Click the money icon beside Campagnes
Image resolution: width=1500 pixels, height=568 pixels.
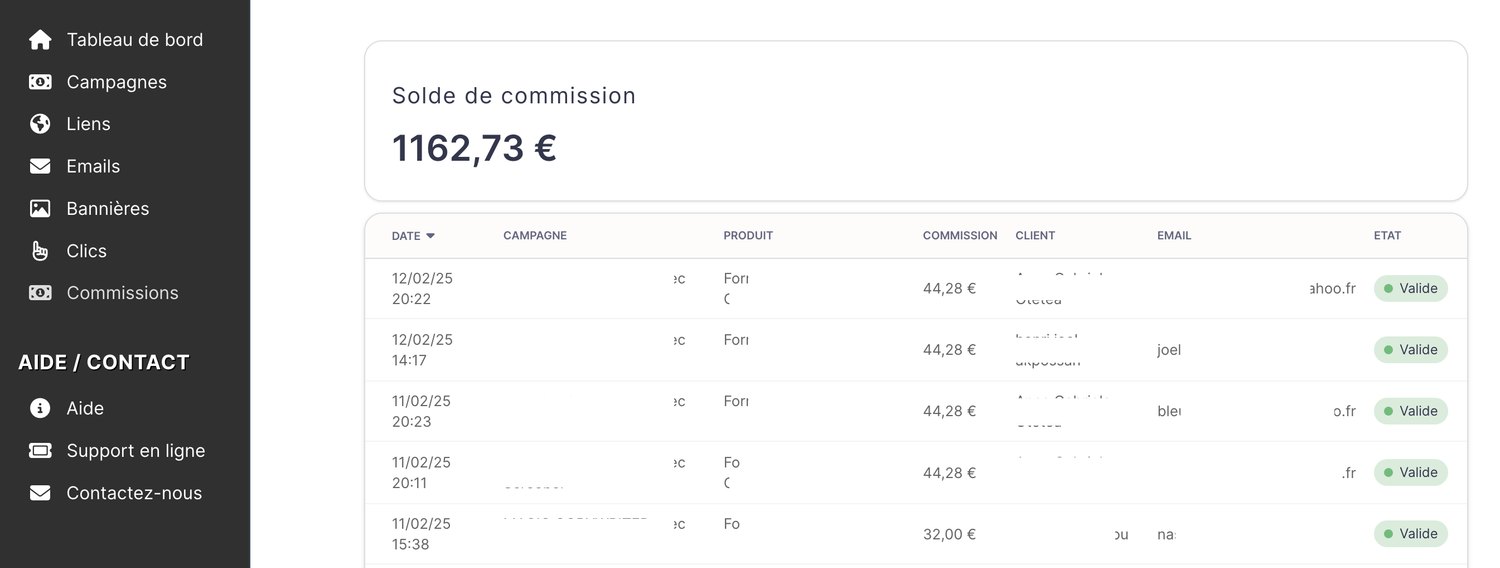coord(40,82)
